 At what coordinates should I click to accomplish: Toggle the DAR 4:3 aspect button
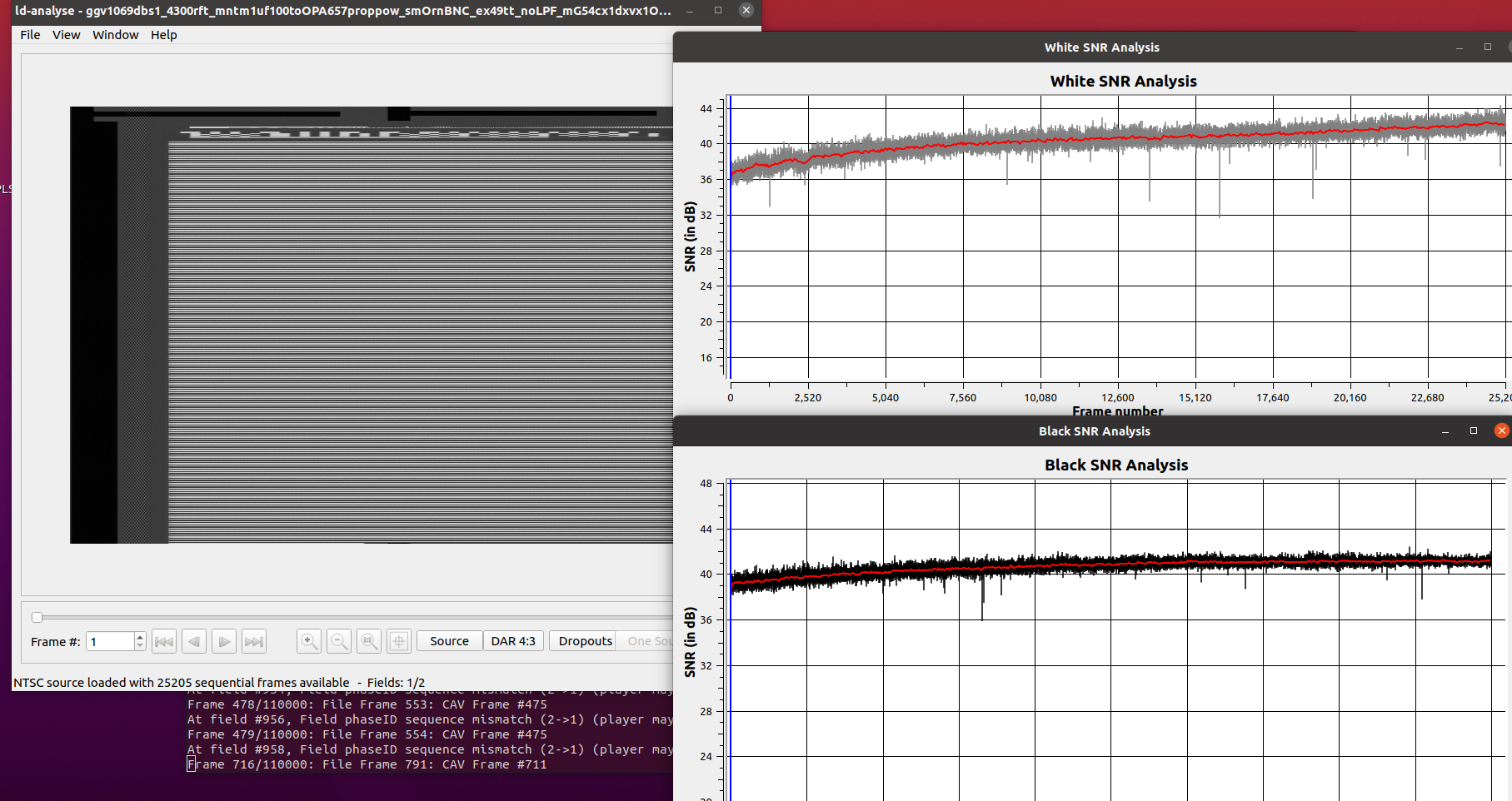[513, 641]
